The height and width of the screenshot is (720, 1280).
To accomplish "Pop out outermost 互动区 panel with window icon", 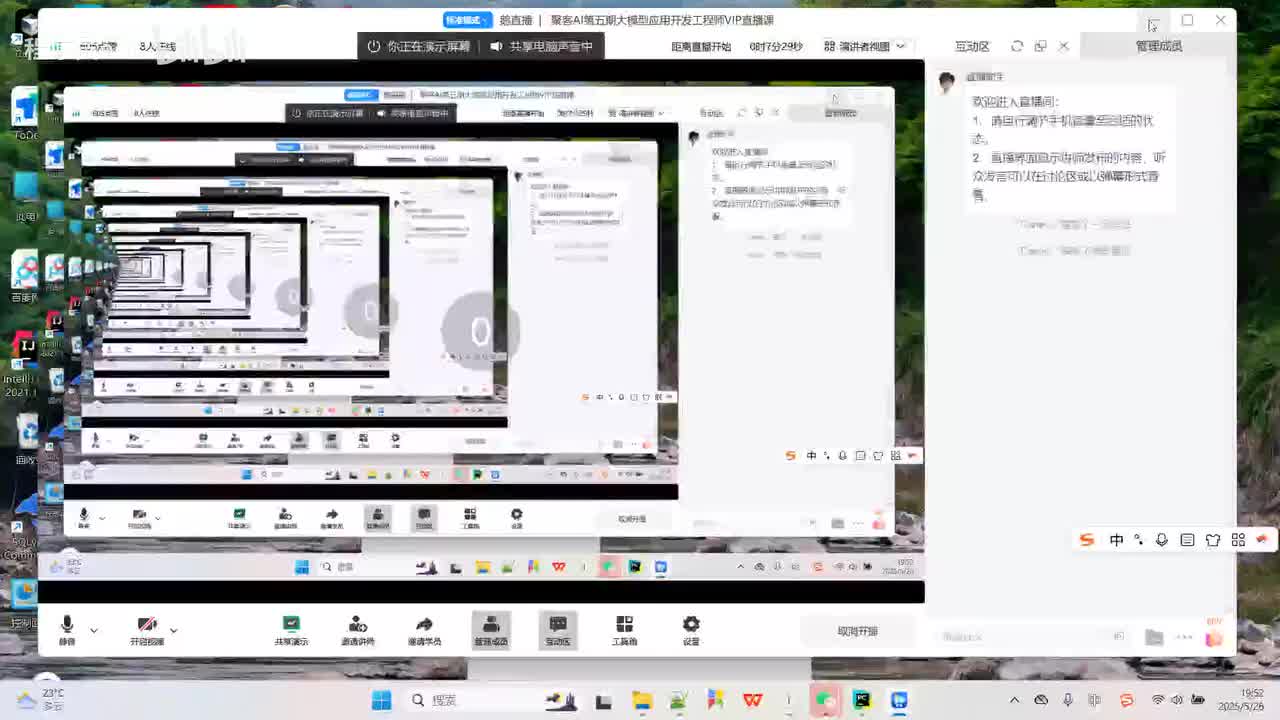I will [x=1040, y=46].
